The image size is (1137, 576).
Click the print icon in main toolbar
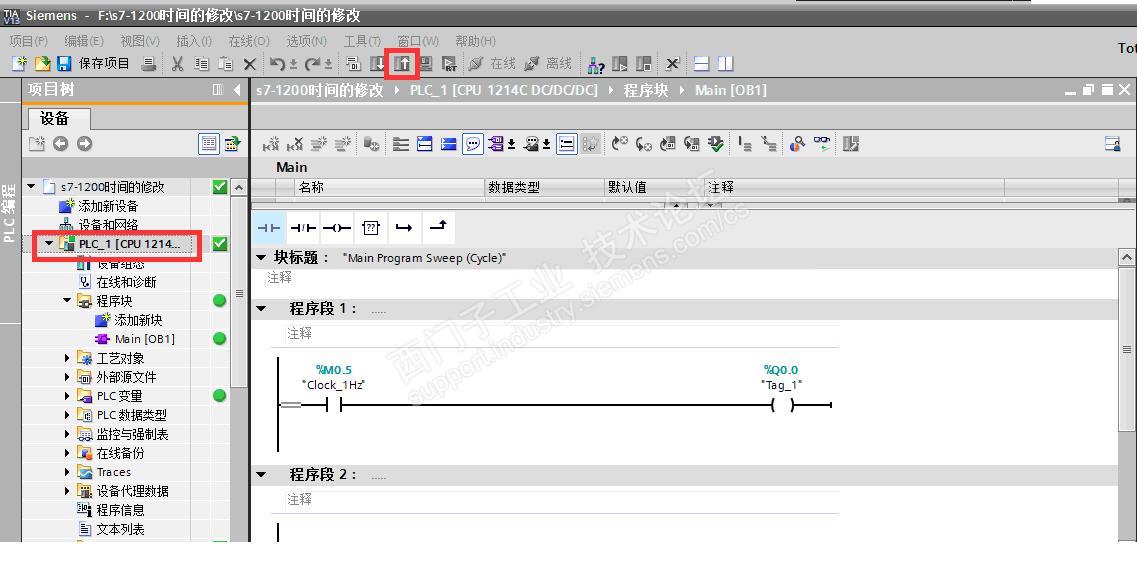click(149, 64)
